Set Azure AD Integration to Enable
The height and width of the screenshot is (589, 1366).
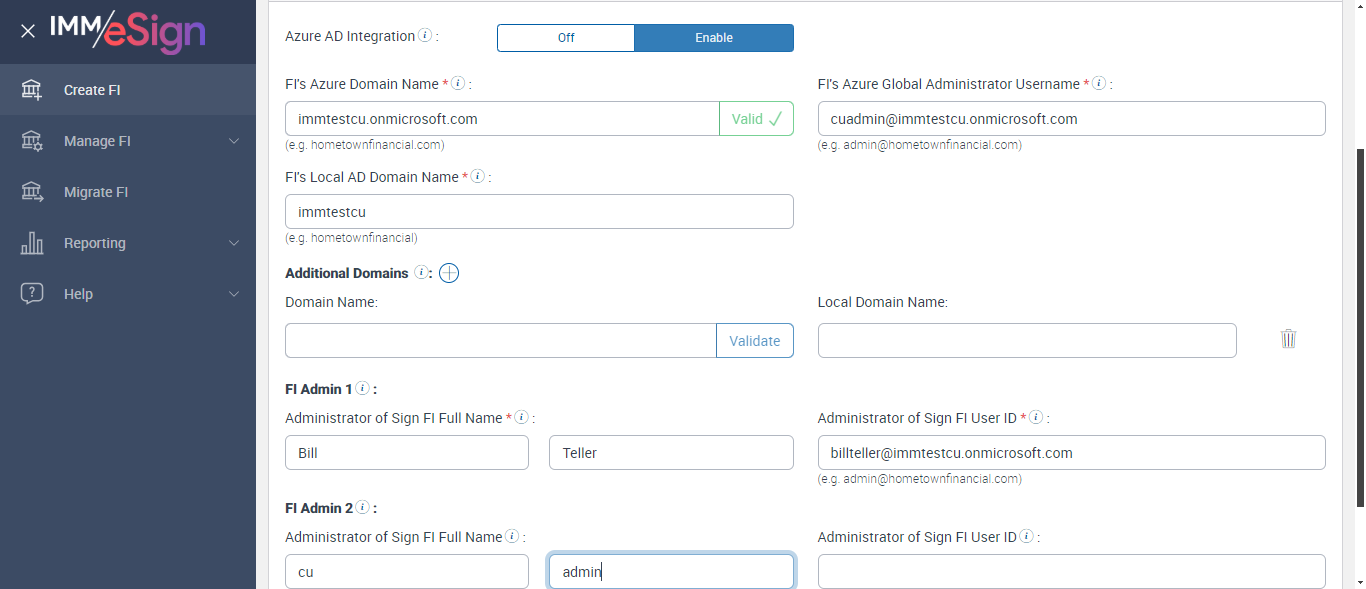(714, 38)
